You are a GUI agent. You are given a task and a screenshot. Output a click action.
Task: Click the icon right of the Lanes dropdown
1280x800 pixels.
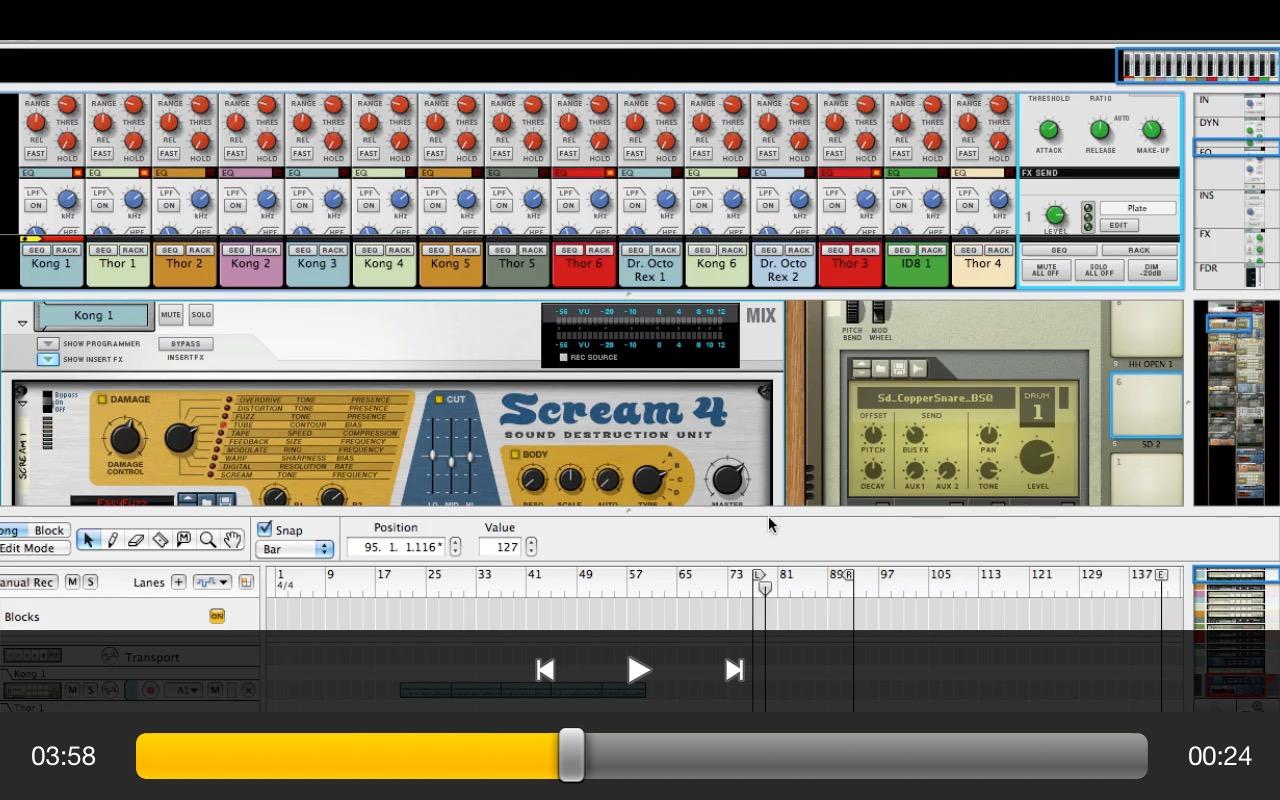(x=246, y=582)
